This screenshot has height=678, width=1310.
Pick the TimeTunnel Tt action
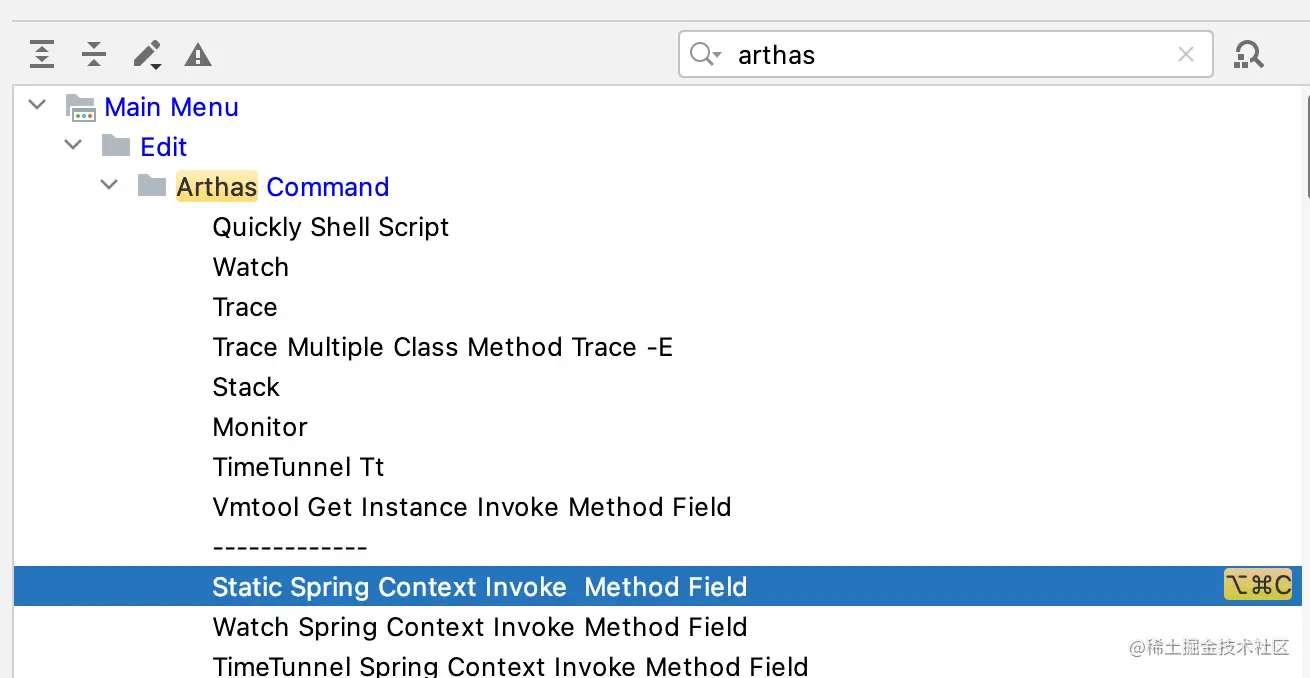[298, 467]
